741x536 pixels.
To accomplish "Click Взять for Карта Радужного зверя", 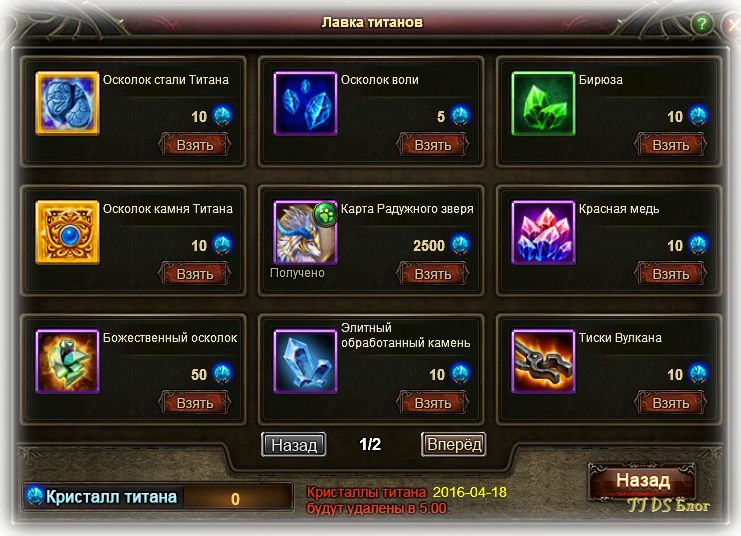I will click(x=432, y=274).
